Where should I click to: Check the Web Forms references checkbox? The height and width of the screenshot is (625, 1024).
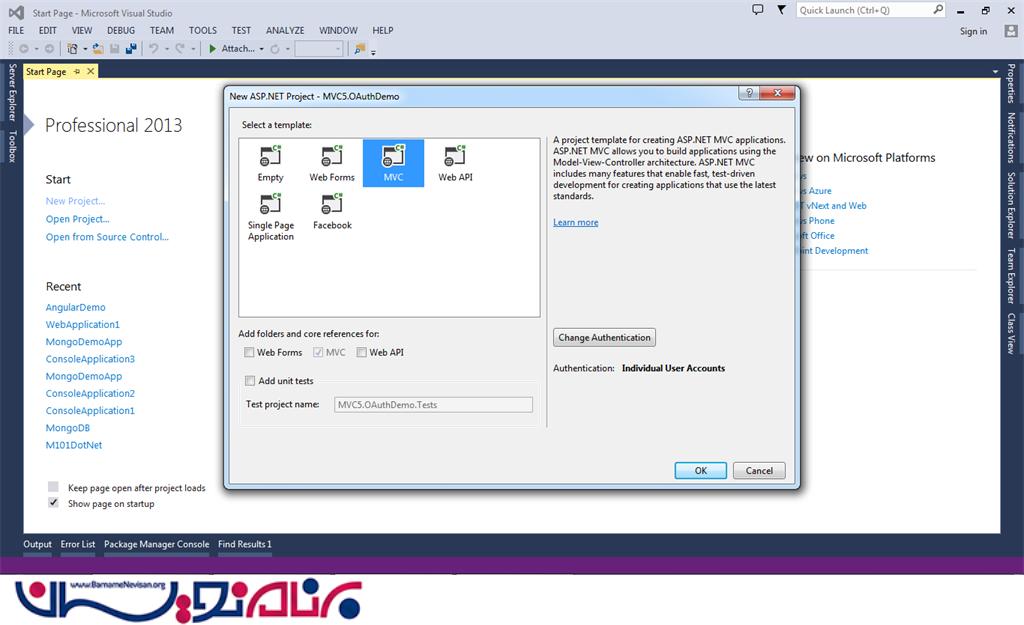(x=249, y=353)
